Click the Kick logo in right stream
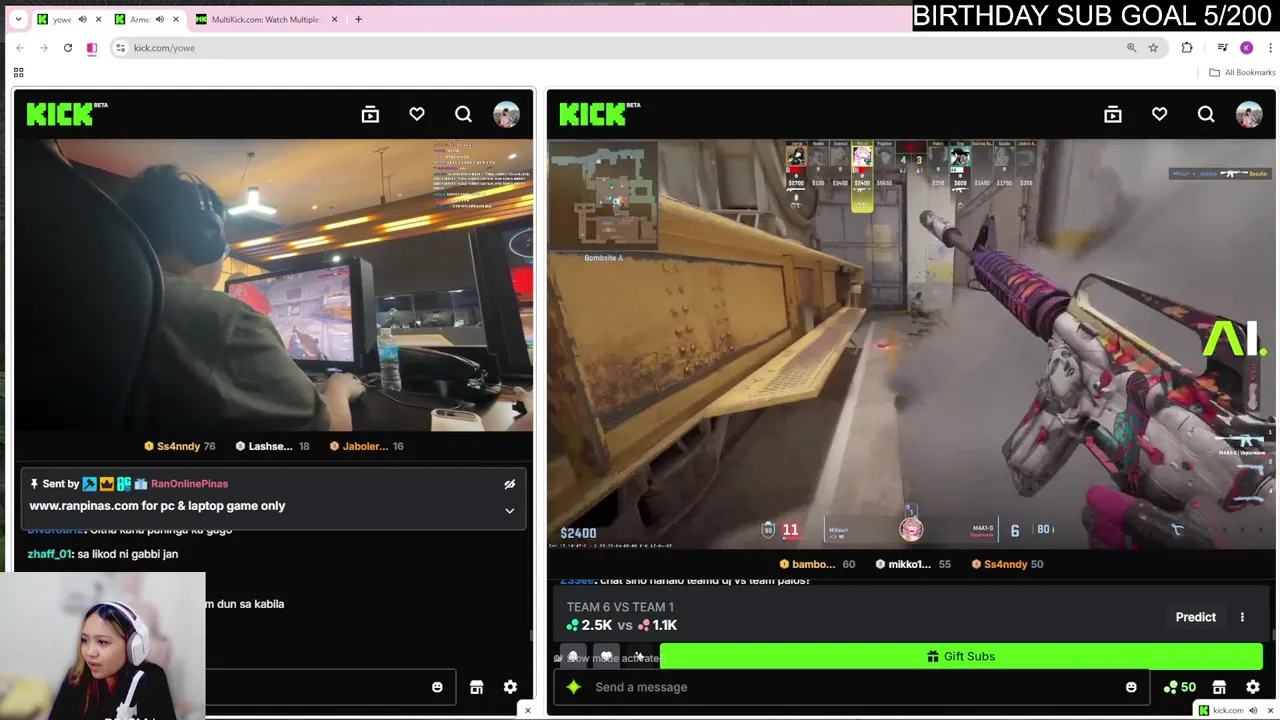Viewport: 1280px width, 720px height. [599, 114]
